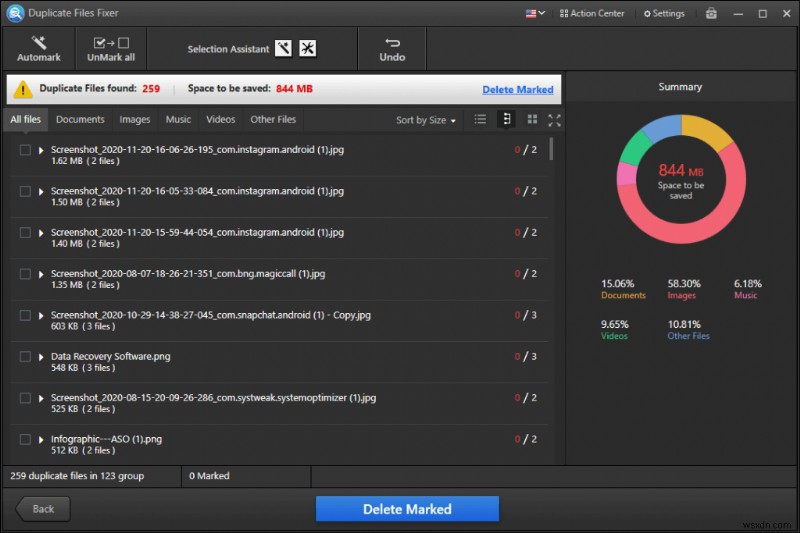Image resolution: width=800 pixels, height=533 pixels.
Task: Check Screenshot 16-05-33-084 instagram group
Action: tap(25, 191)
